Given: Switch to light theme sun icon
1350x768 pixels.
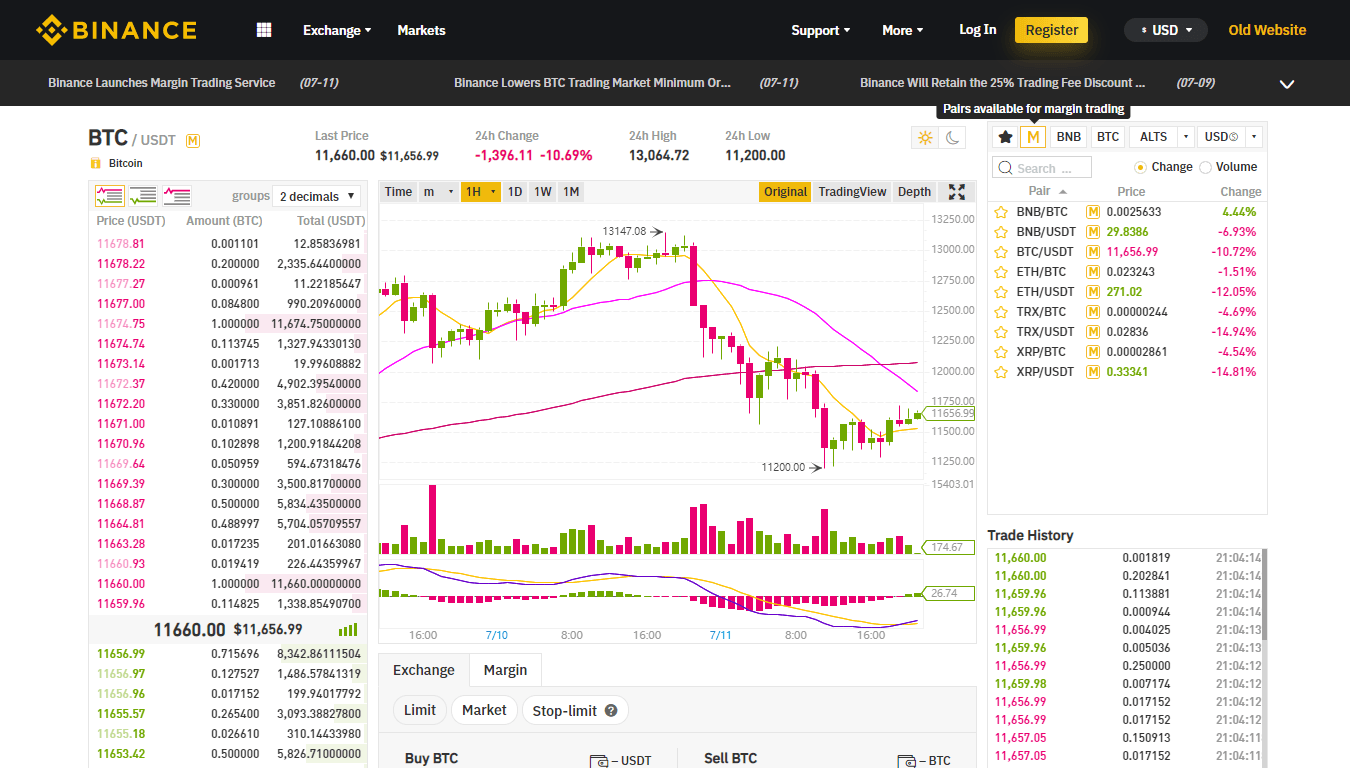Looking at the screenshot, I should [x=925, y=138].
